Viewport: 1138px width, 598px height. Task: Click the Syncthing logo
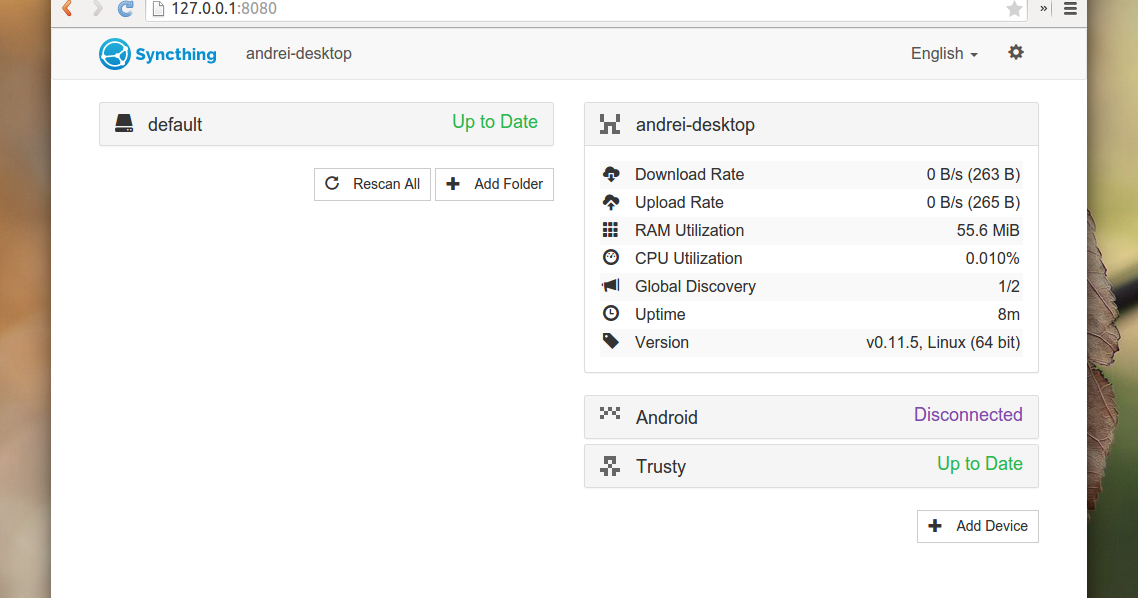coord(113,53)
